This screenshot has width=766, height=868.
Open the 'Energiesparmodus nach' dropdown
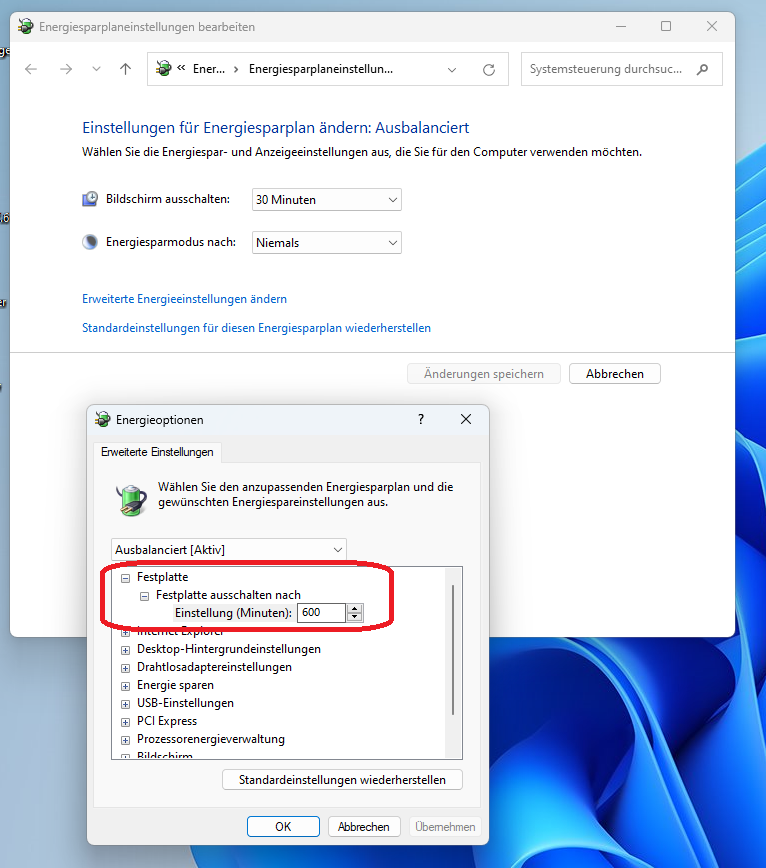point(327,242)
